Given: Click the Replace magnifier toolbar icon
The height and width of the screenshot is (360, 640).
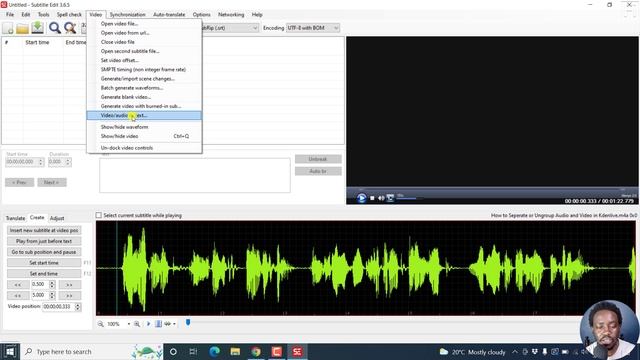Looking at the screenshot, I should pyautogui.click(x=70, y=28).
